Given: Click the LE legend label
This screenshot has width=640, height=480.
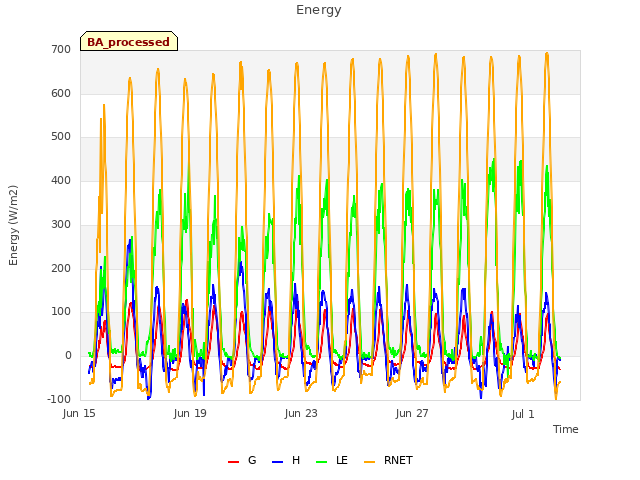Looking at the screenshot, I should pos(342,460).
